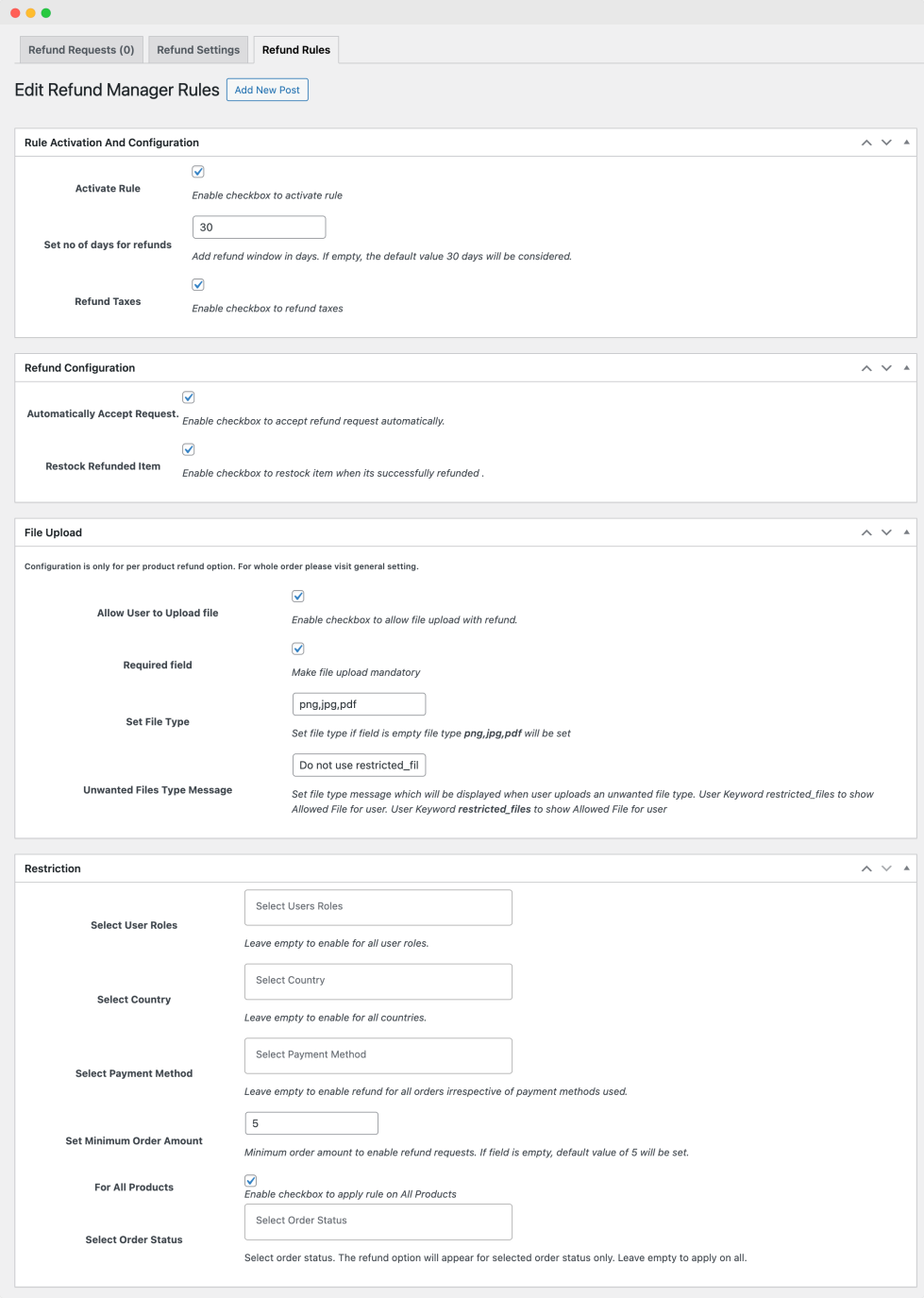The height and width of the screenshot is (1298, 924).
Task: Collapse the Refund Configuration panel
Action: (906, 368)
